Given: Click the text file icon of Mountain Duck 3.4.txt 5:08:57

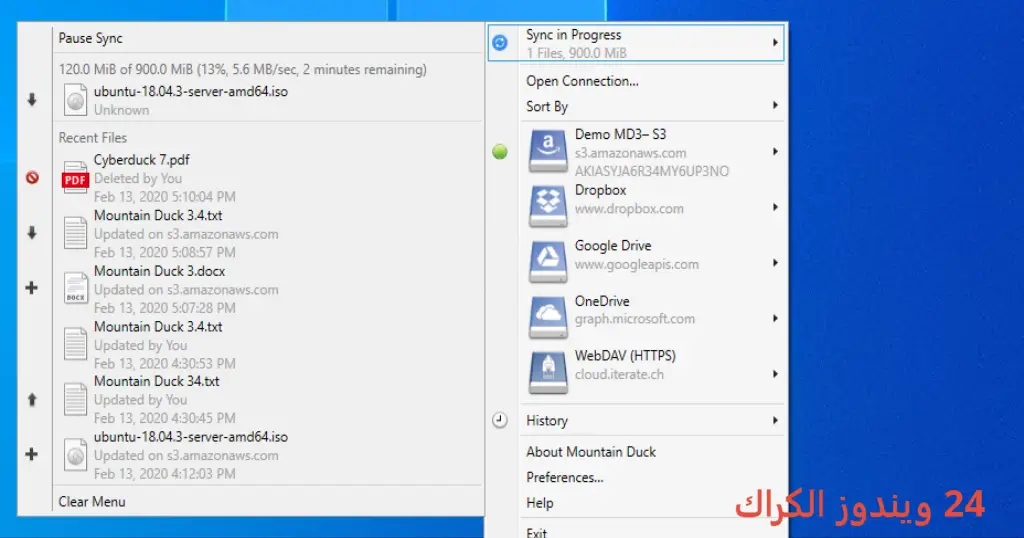Looking at the screenshot, I should [75, 233].
